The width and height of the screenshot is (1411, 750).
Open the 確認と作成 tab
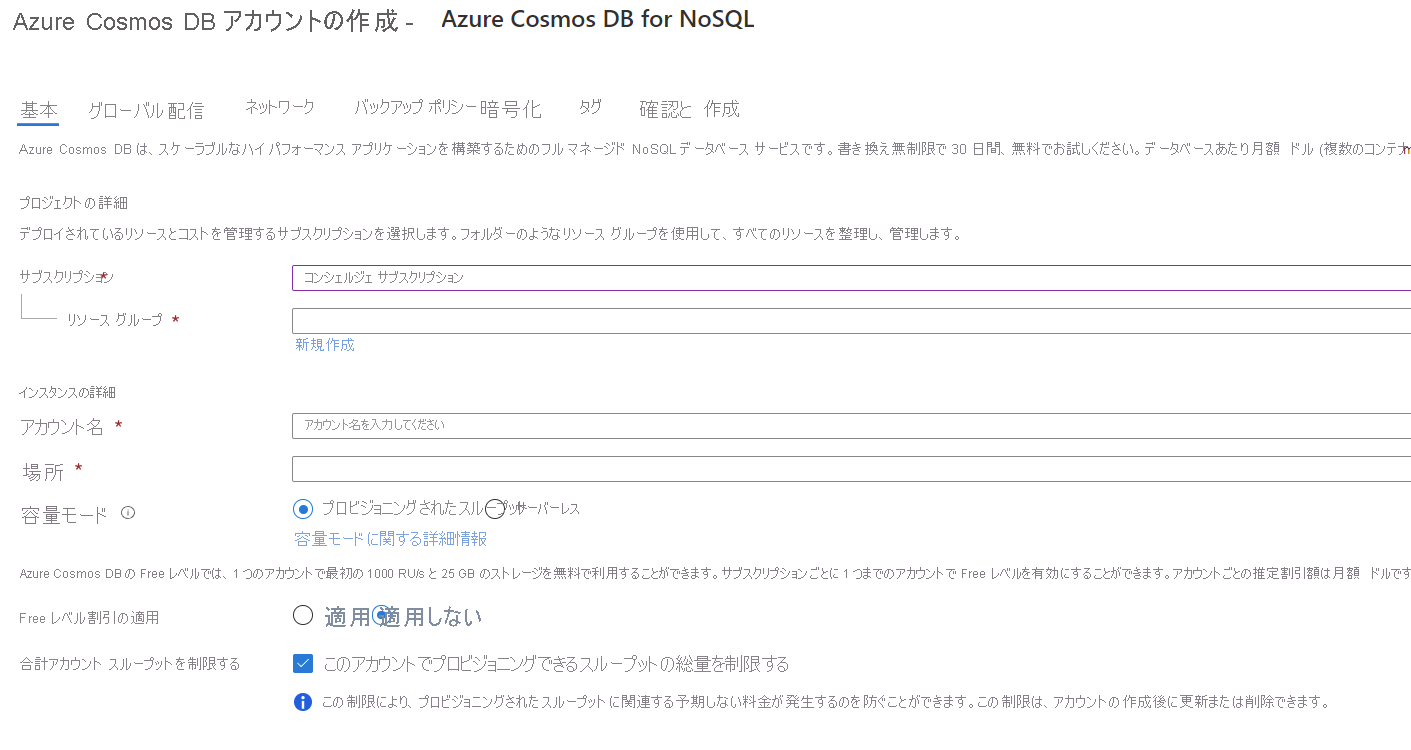690,109
